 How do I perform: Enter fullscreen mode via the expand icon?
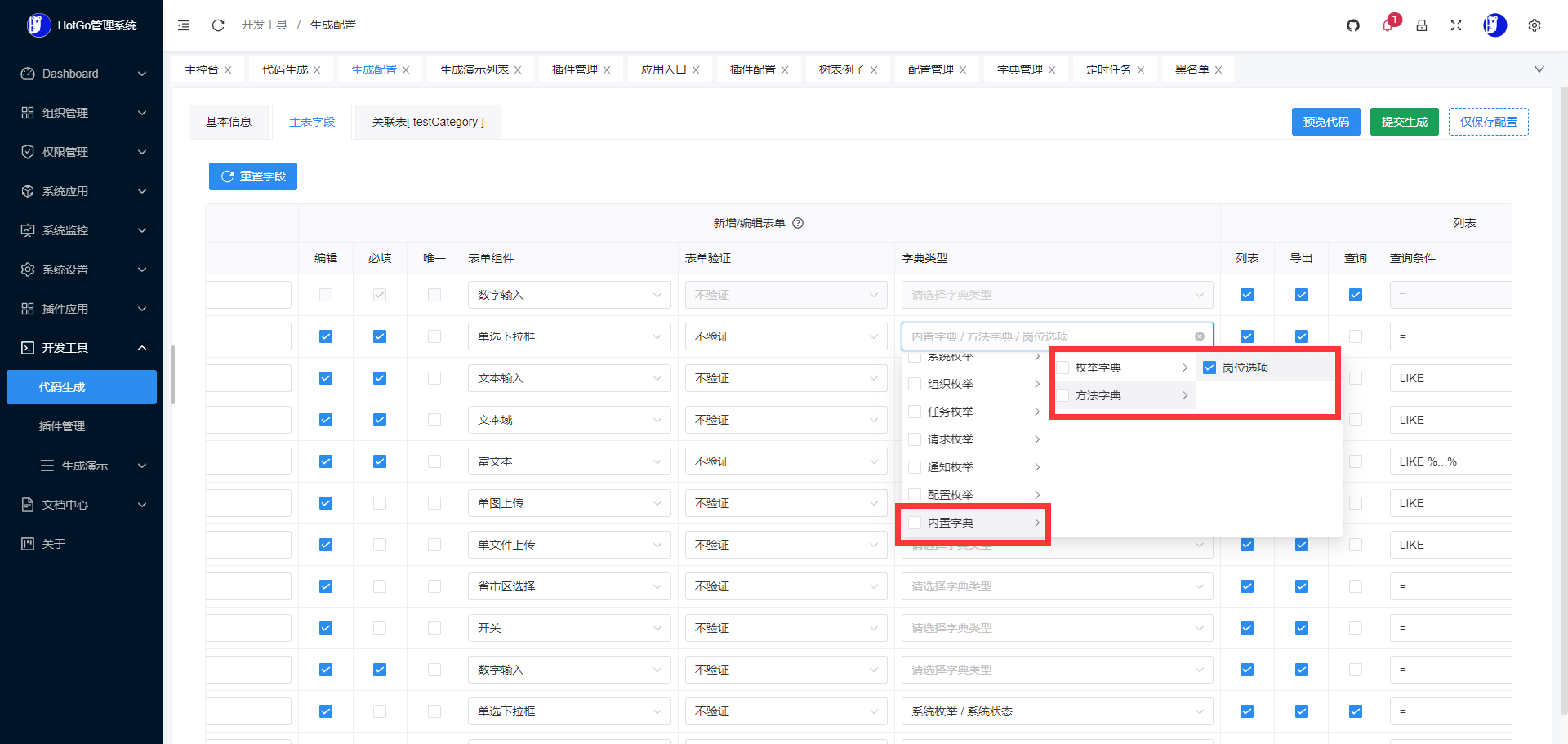[1455, 25]
